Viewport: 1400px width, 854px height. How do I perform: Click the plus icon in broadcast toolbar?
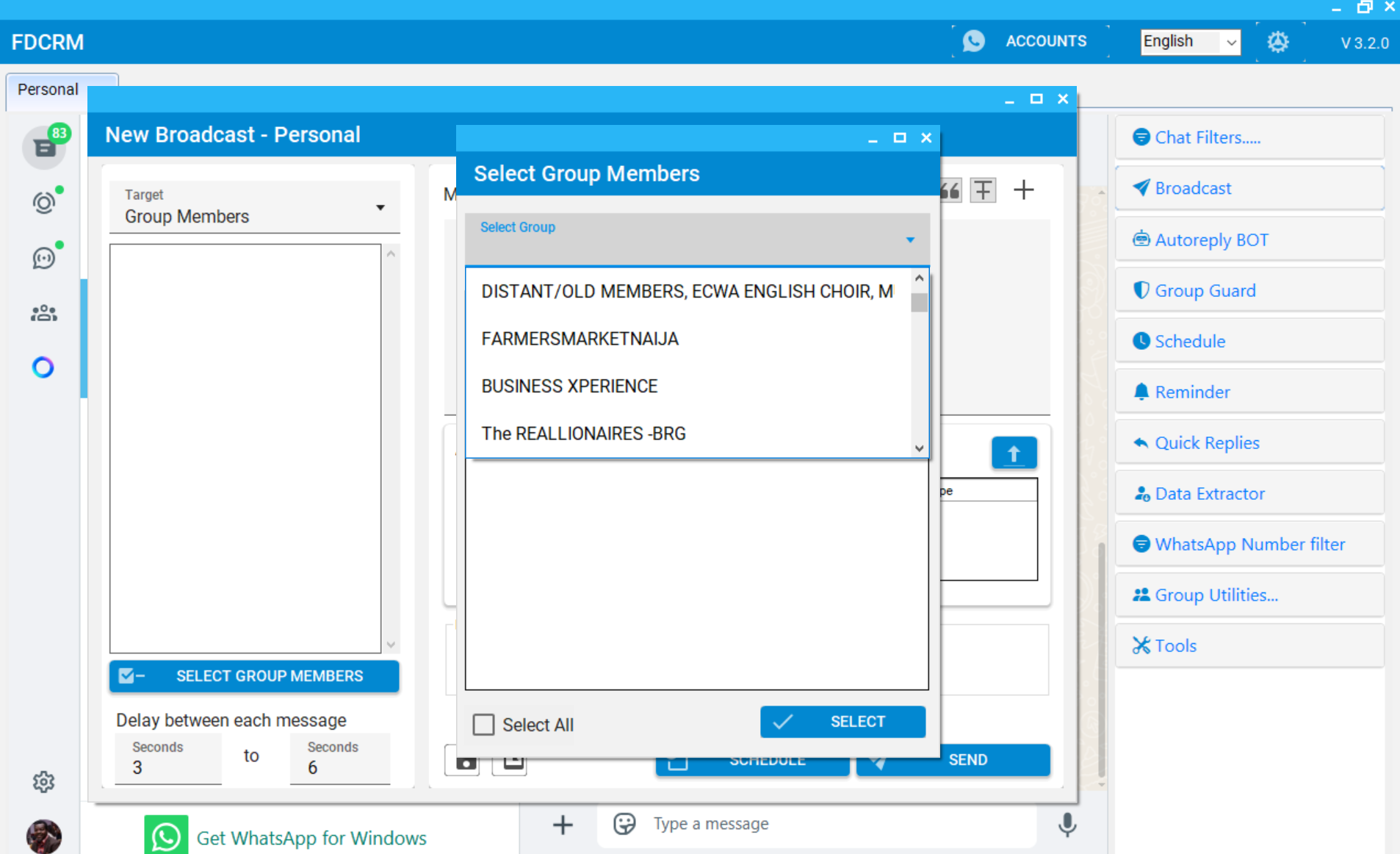pos(1023,190)
